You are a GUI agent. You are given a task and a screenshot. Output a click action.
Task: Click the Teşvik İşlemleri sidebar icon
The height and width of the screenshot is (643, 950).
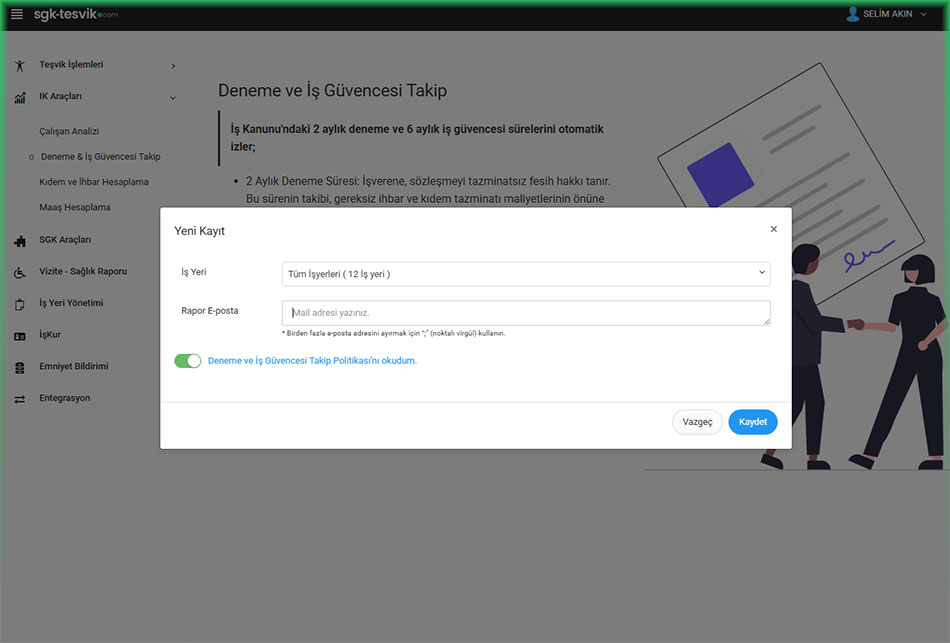[19, 66]
